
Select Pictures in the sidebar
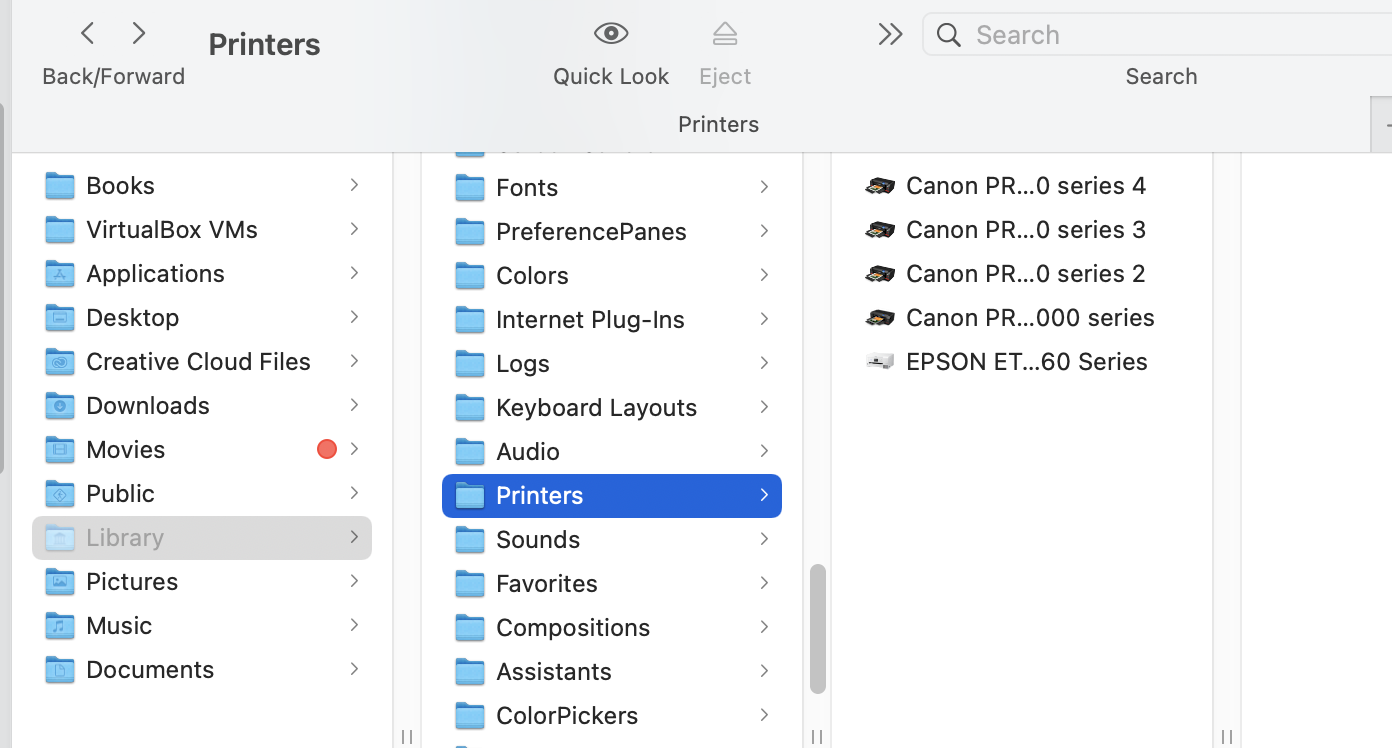(x=131, y=581)
